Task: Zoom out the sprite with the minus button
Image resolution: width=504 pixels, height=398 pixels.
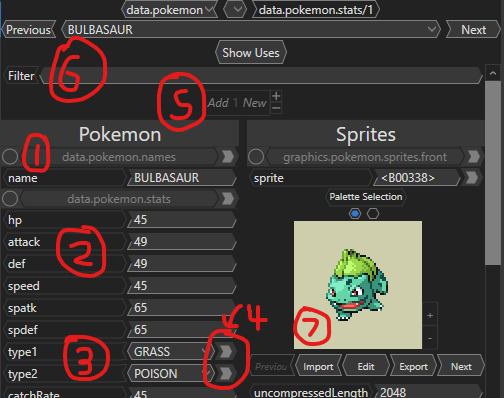Action: tap(430, 338)
